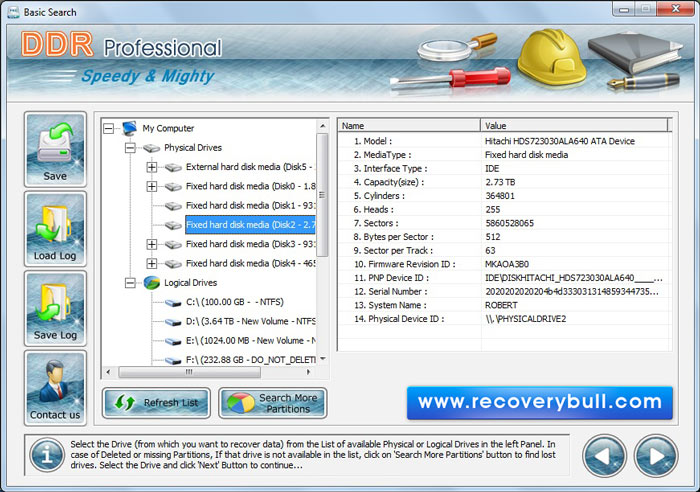Click the E:\ drive icon
The height and width of the screenshot is (492, 700).
(173, 342)
